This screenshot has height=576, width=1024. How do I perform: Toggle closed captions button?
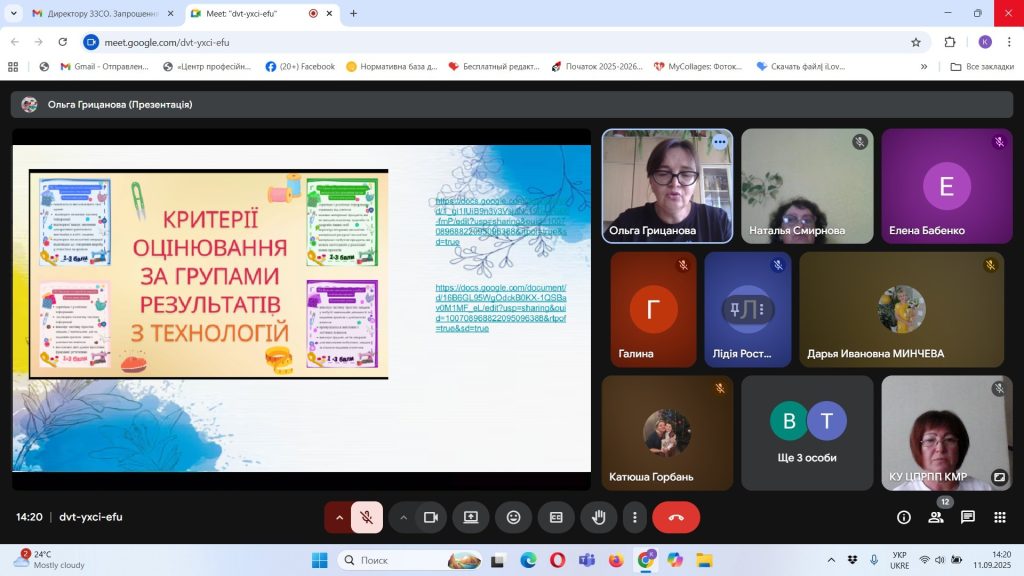[556, 517]
